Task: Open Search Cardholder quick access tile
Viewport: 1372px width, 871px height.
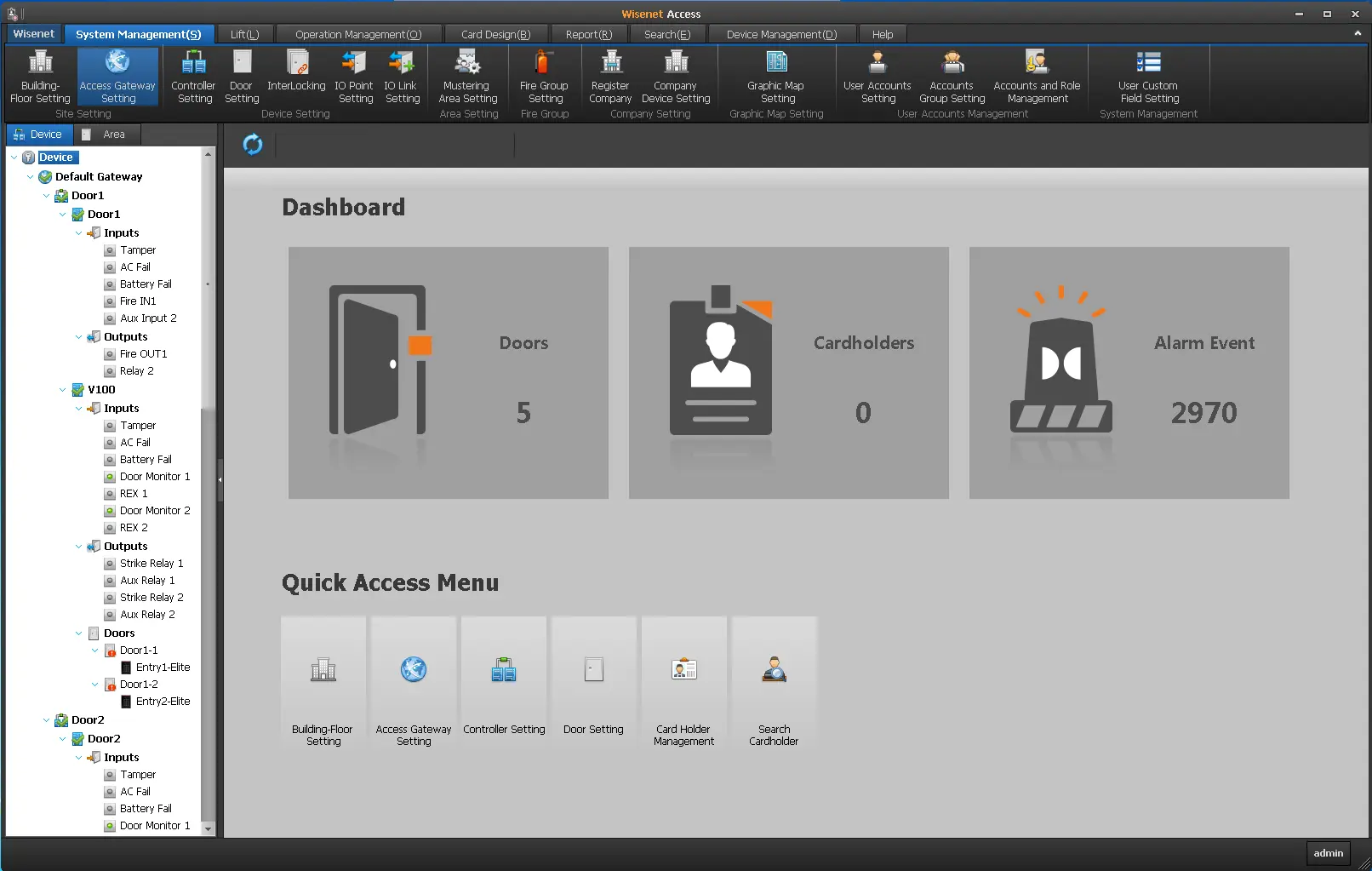Action: (x=774, y=682)
